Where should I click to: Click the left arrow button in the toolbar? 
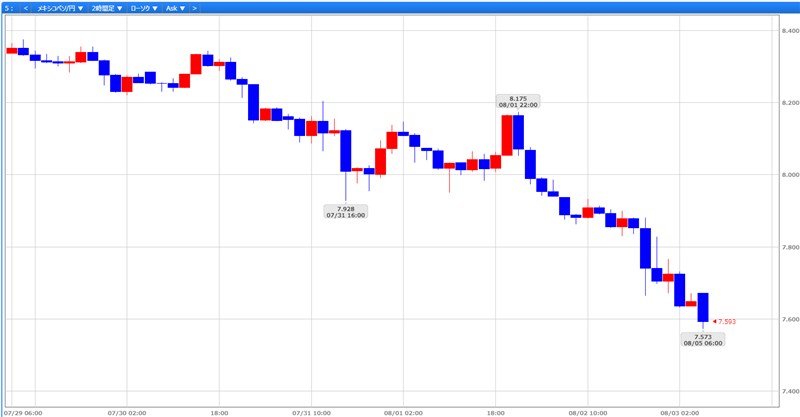[25, 8]
